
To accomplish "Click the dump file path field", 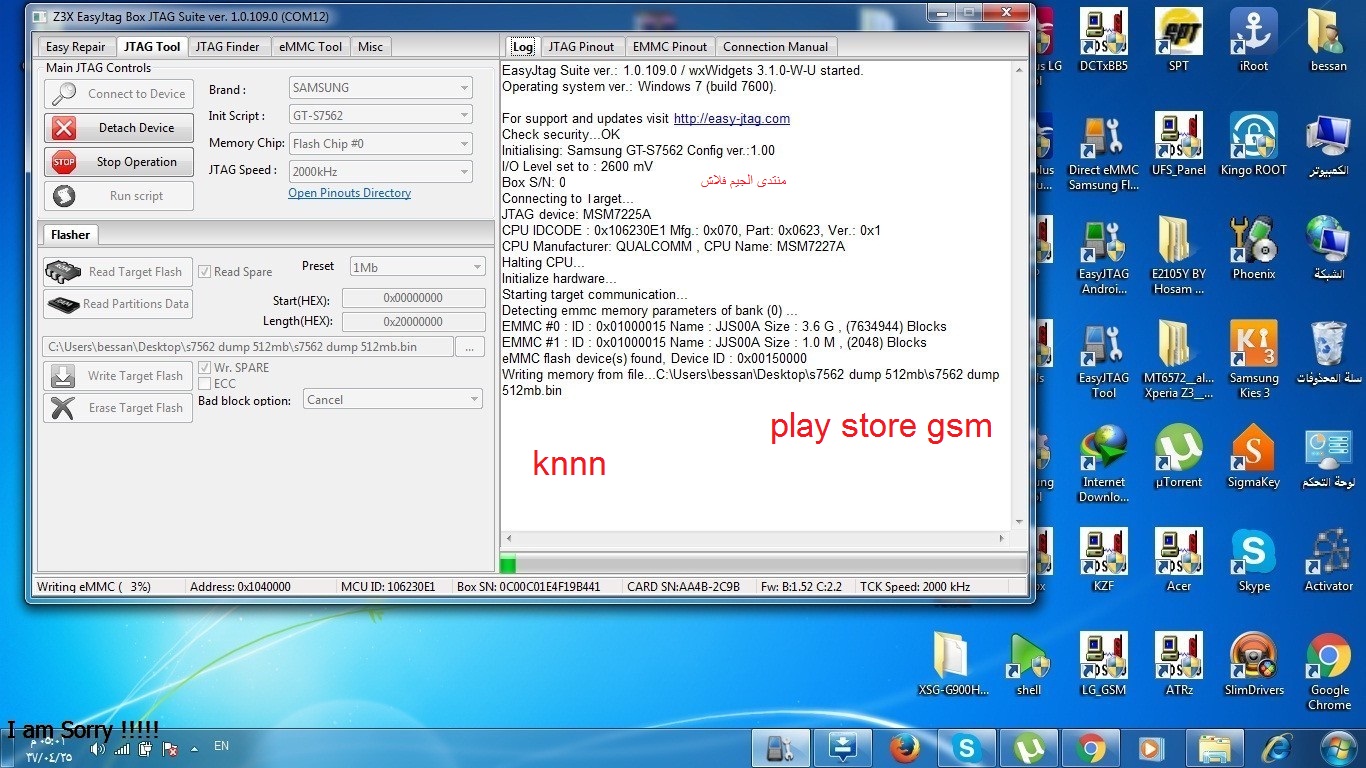I will coord(248,347).
